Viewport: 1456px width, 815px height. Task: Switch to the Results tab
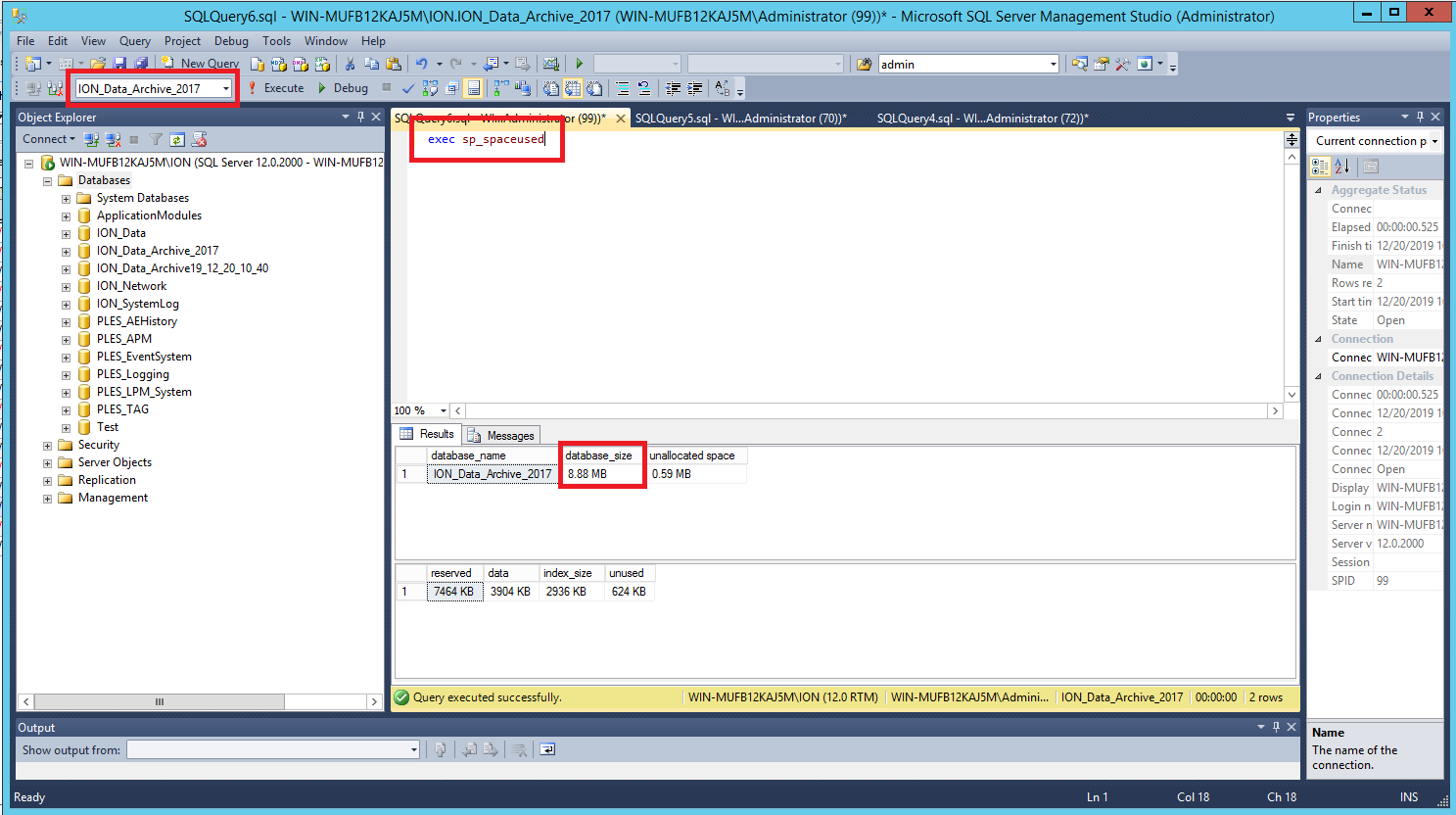(x=428, y=434)
